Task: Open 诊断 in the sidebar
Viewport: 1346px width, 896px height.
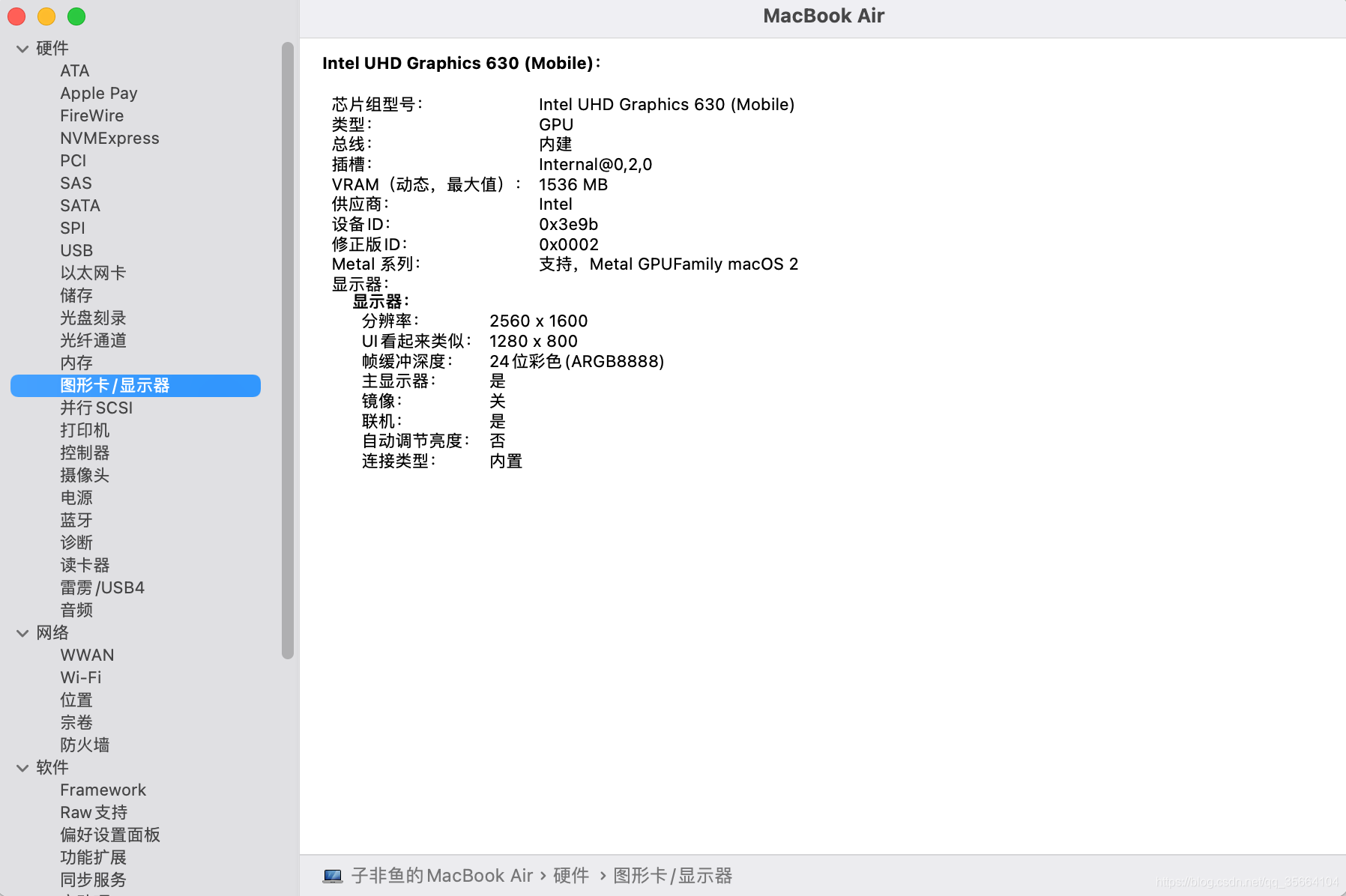Action: (76, 543)
